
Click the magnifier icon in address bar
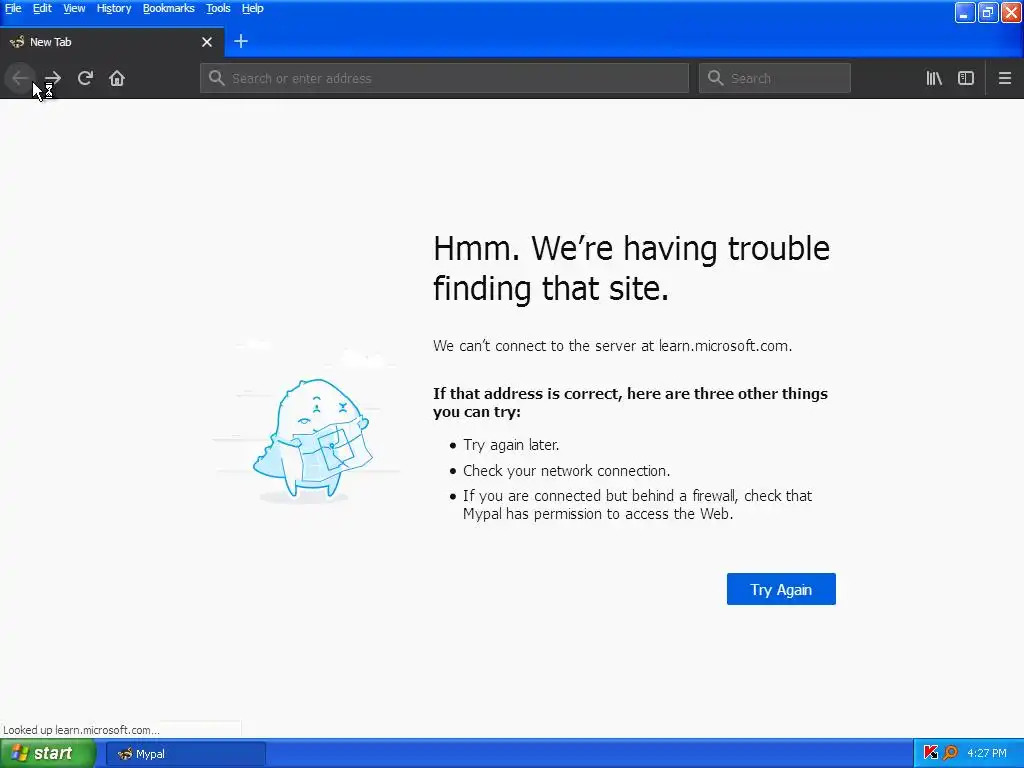pyautogui.click(x=216, y=78)
